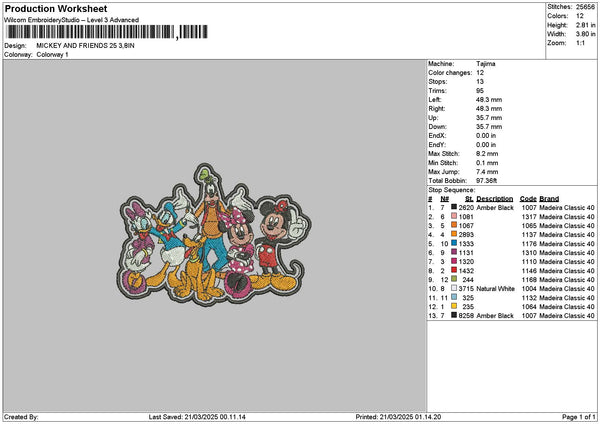The image size is (600, 424).
Task: Click the Stops value '13'
Action: click(480, 82)
